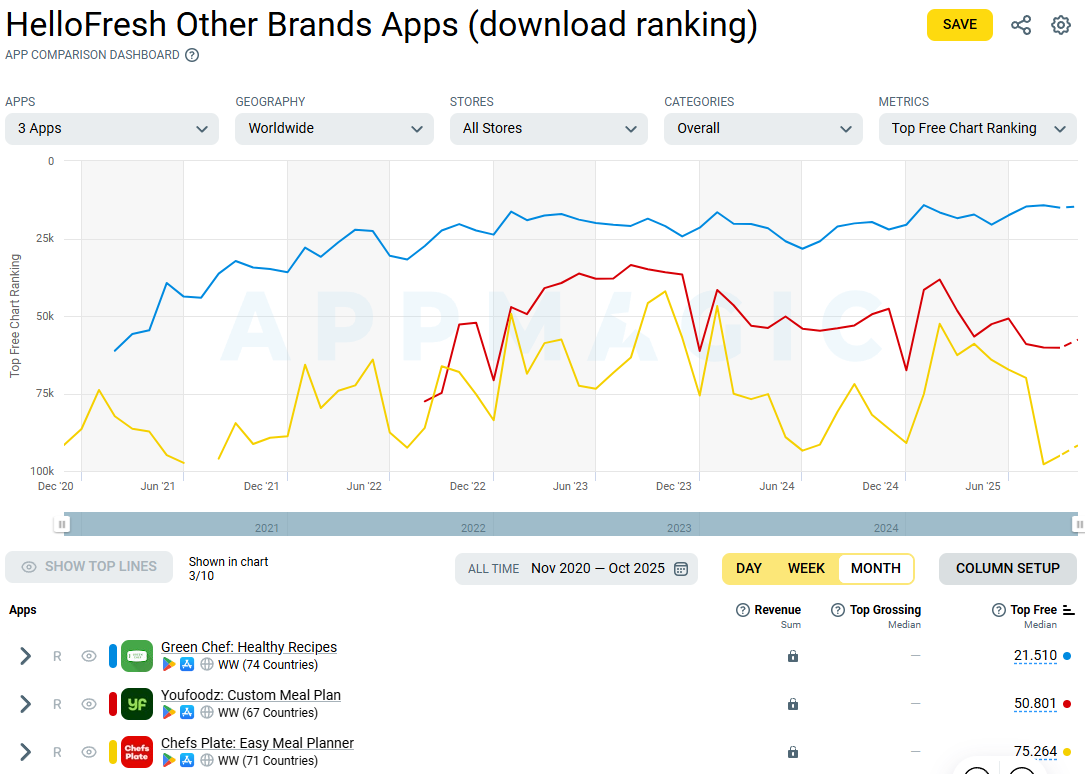Toggle Chefs Plate visibility eye icon
Viewport: 1085px width, 774px height.
[x=89, y=752]
